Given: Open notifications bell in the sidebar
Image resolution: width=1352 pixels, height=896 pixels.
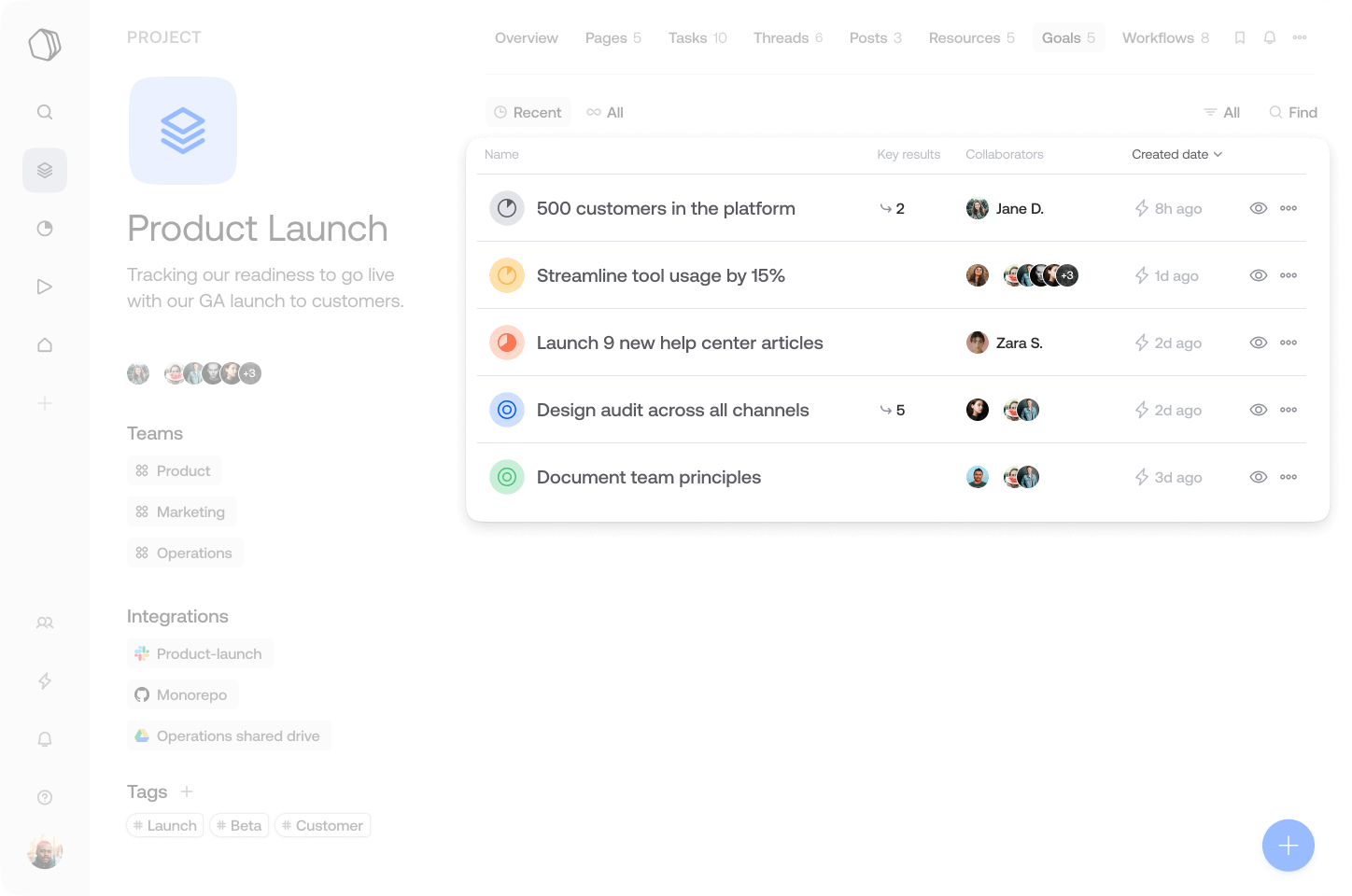Looking at the screenshot, I should (45, 739).
